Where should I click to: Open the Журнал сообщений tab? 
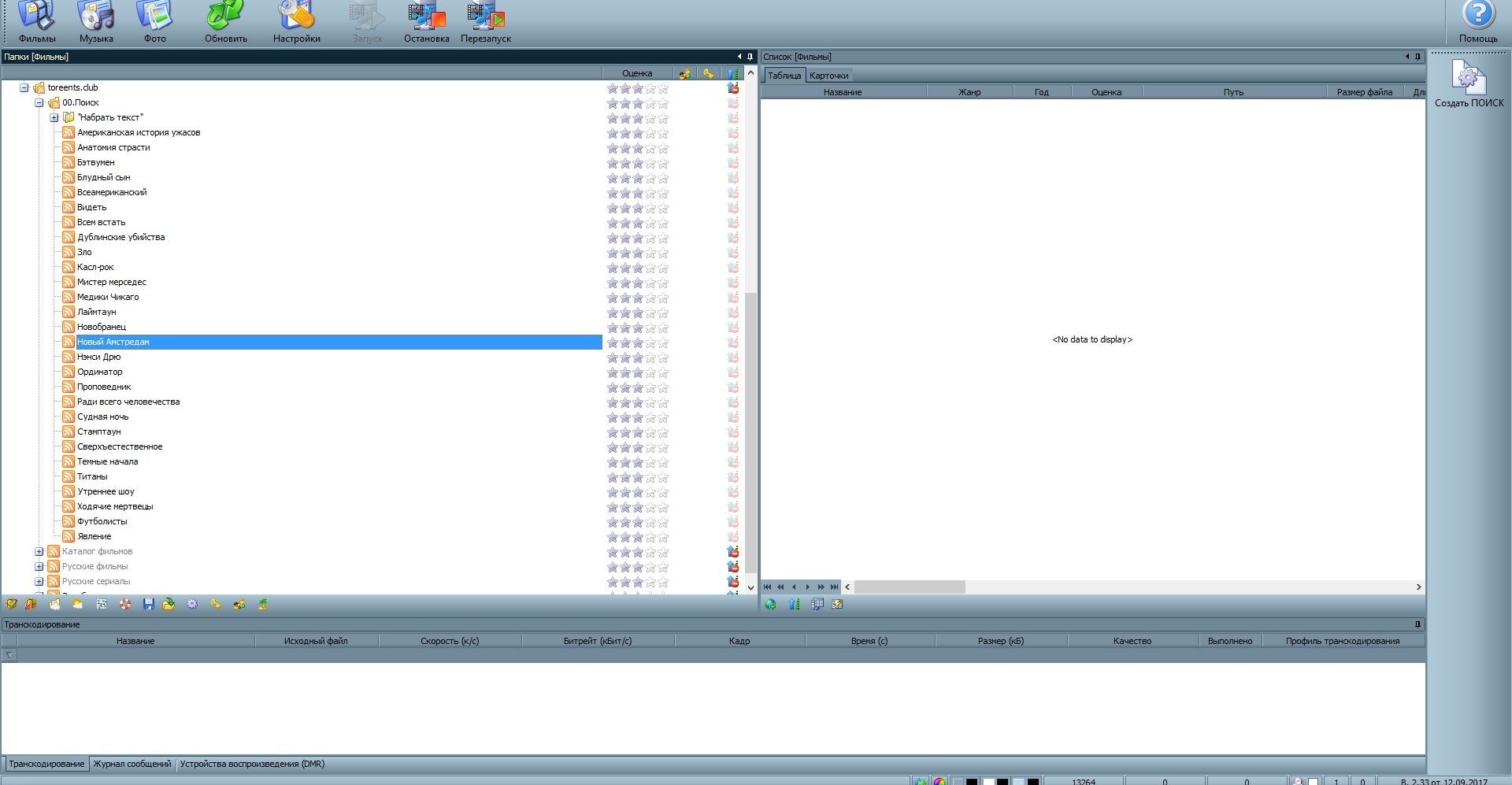click(x=132, y=764)
